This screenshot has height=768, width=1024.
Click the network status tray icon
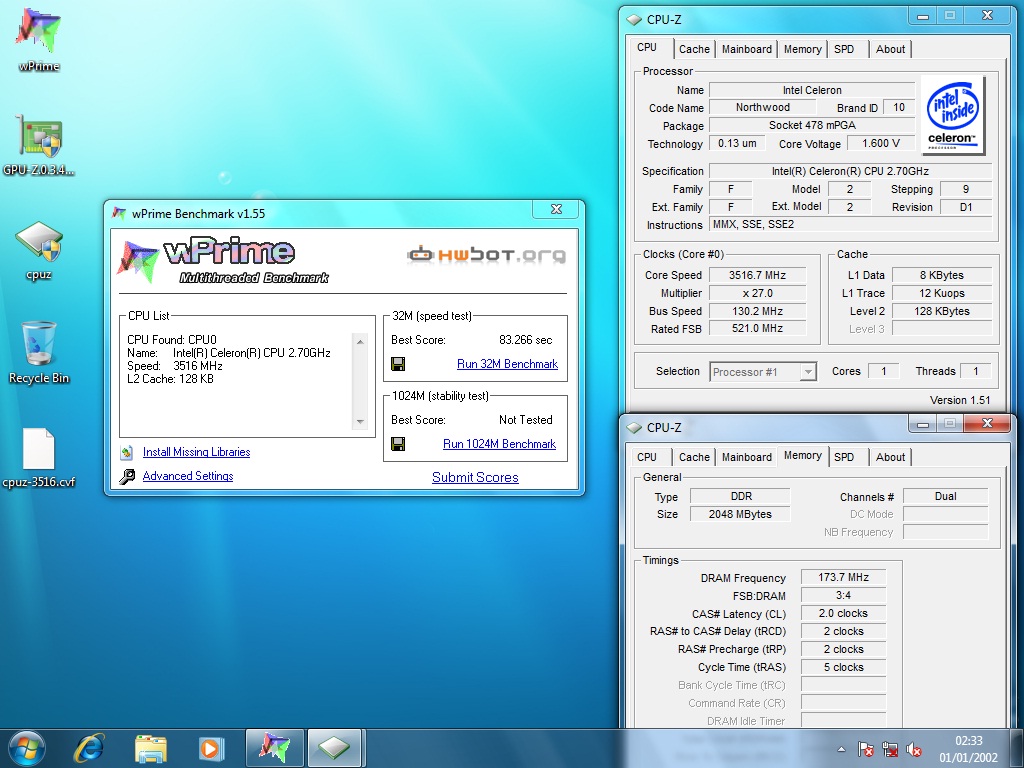pyautogui.click(x=889, y=749)
